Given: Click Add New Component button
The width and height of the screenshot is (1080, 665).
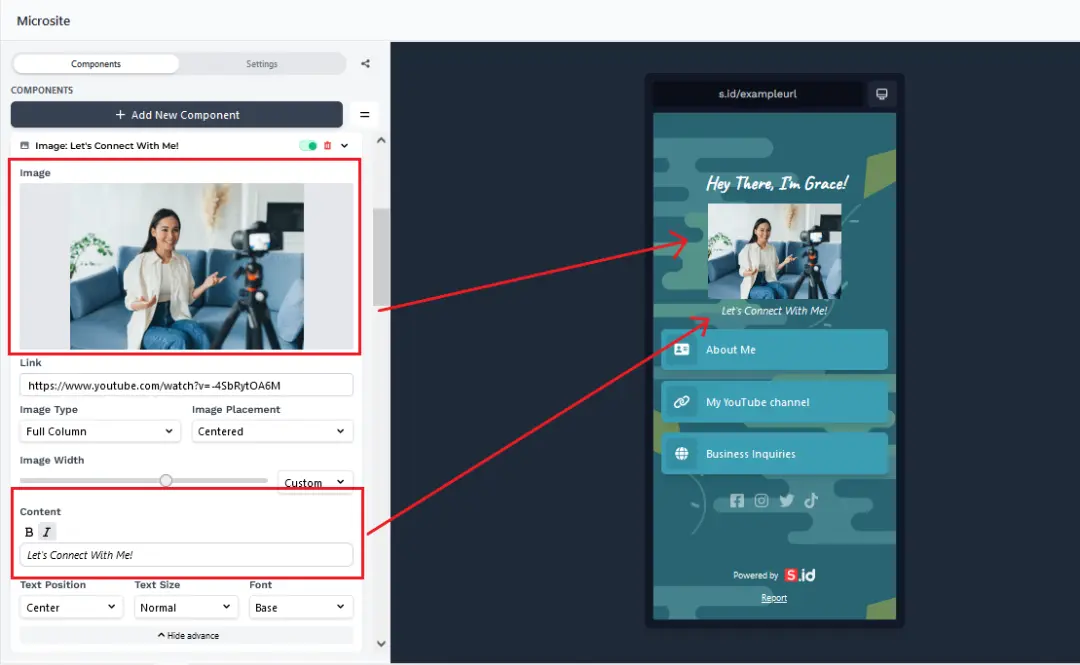Looking at the screenshot, I should pos(177,115).
